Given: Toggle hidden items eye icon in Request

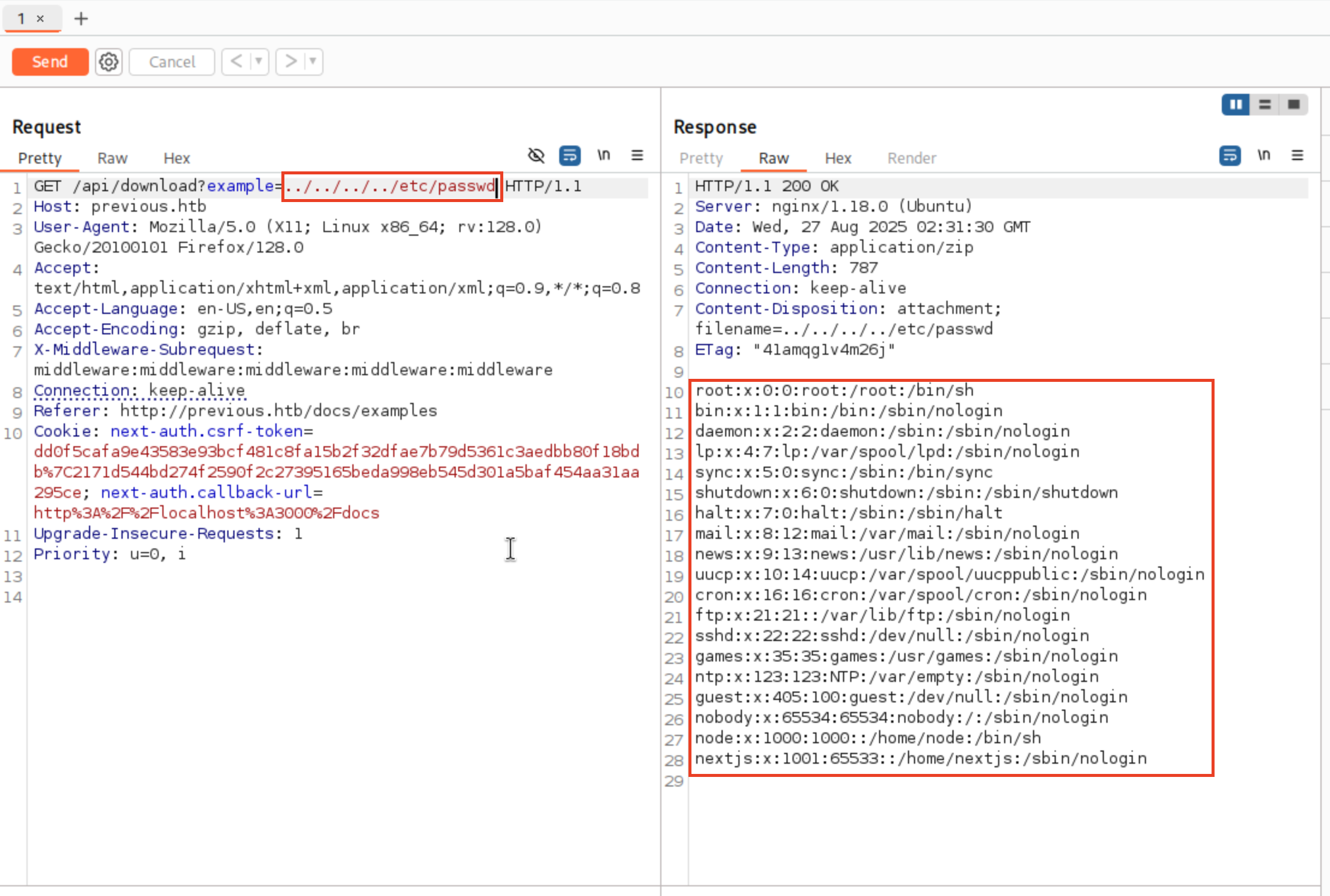Looking at the screenshot, I should [536, 156].
